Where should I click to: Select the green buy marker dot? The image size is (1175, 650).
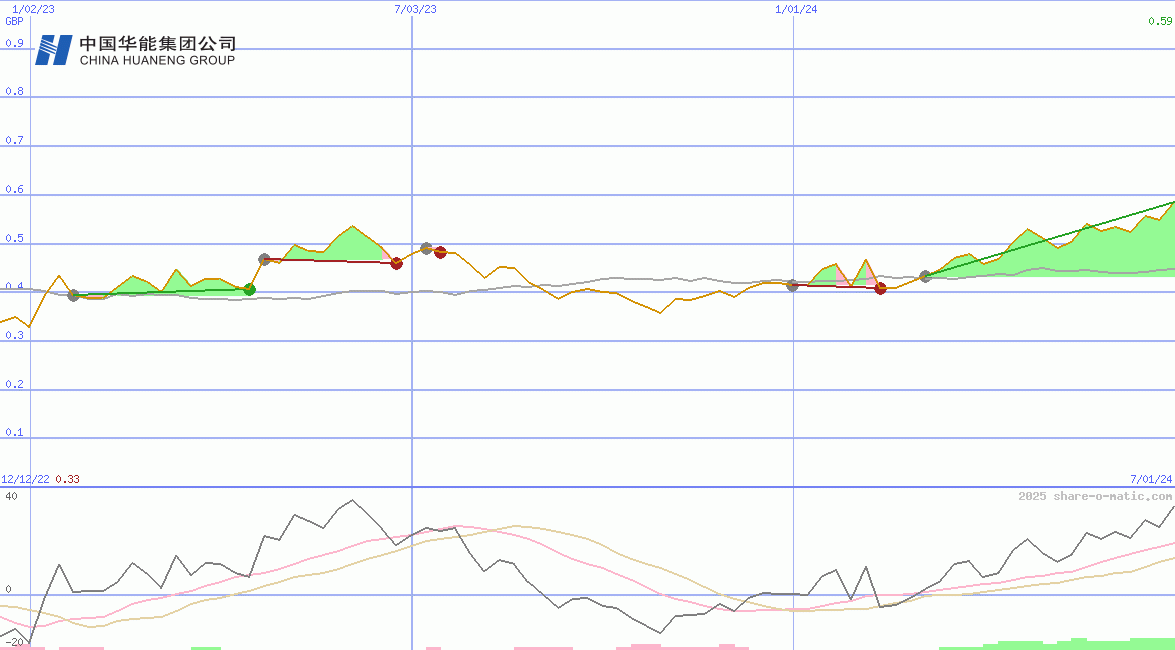point(249,289)
